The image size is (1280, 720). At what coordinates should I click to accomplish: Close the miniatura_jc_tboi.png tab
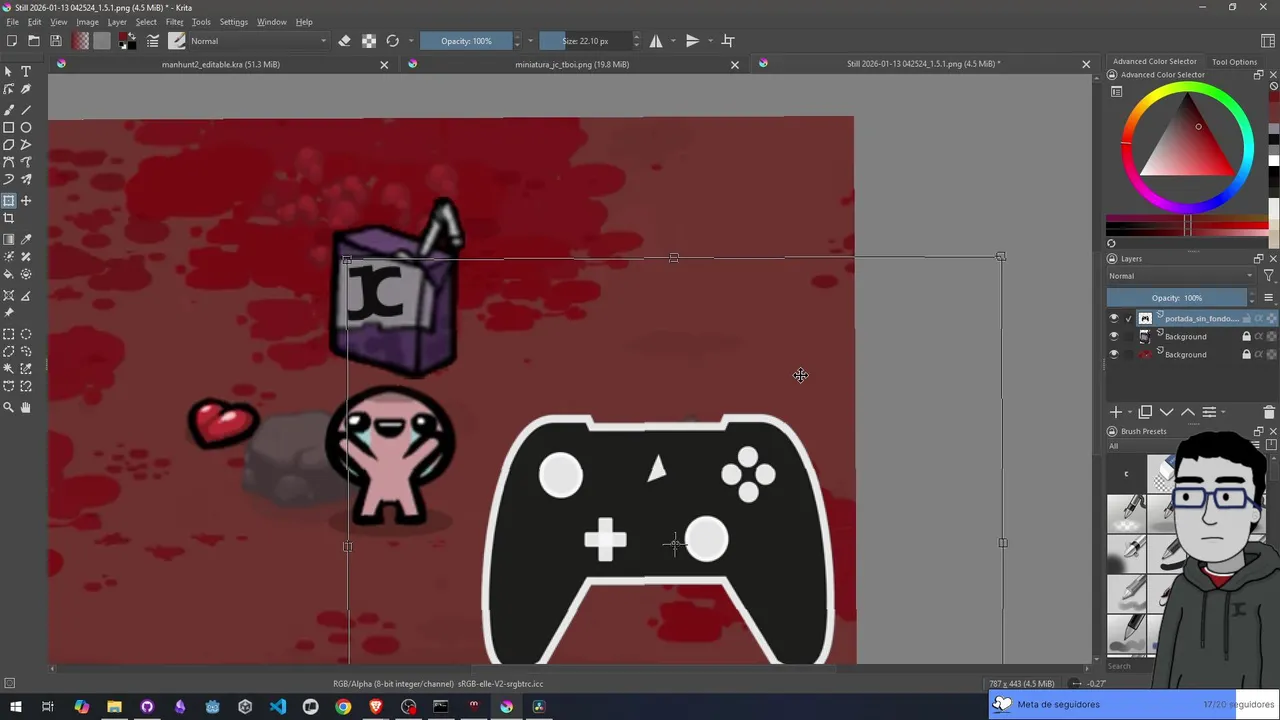coord(735,65)
